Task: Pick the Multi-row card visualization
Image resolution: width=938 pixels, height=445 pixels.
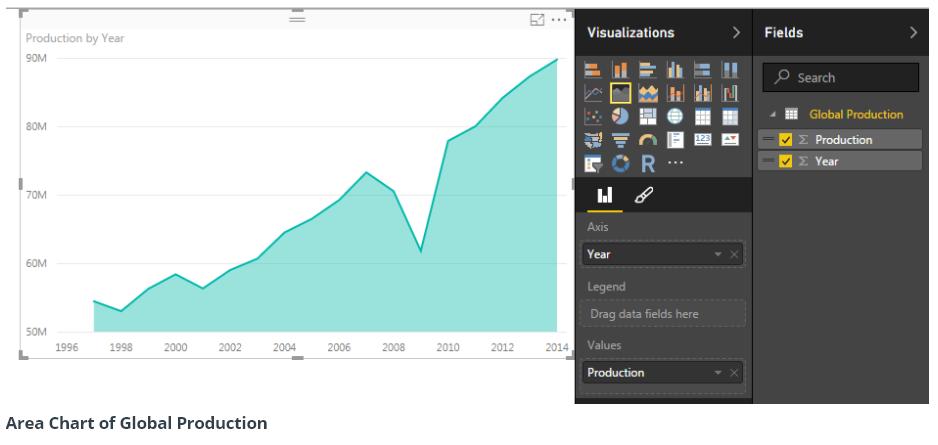Action: (x=675, y=140)
